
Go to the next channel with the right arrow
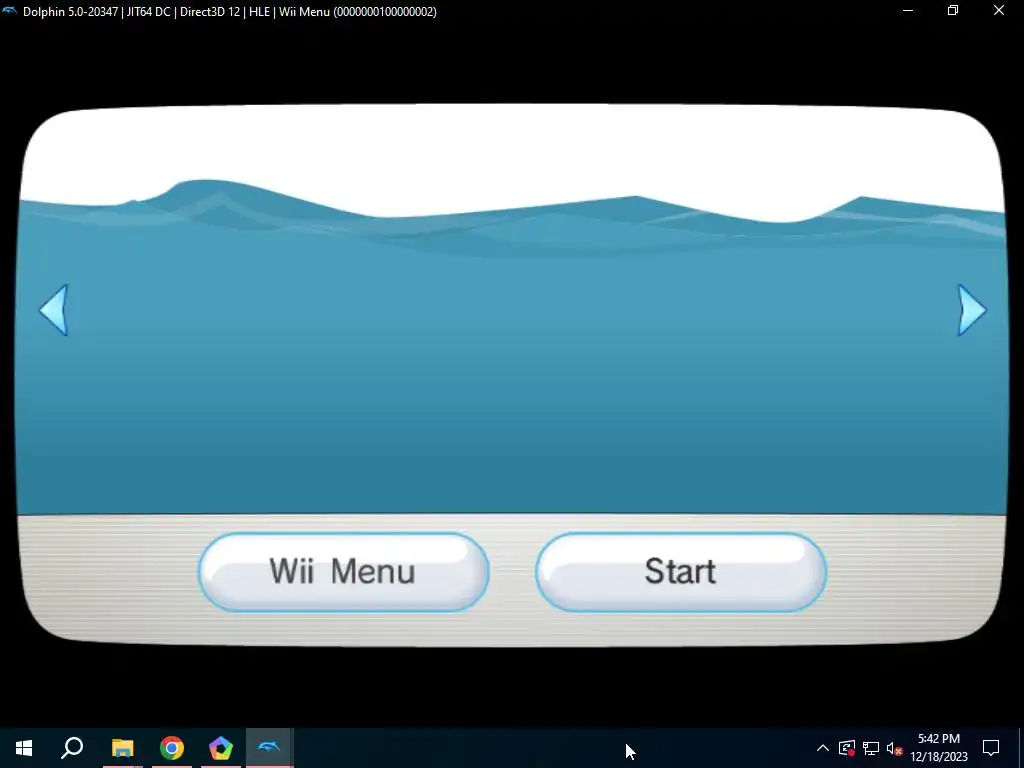971,310
